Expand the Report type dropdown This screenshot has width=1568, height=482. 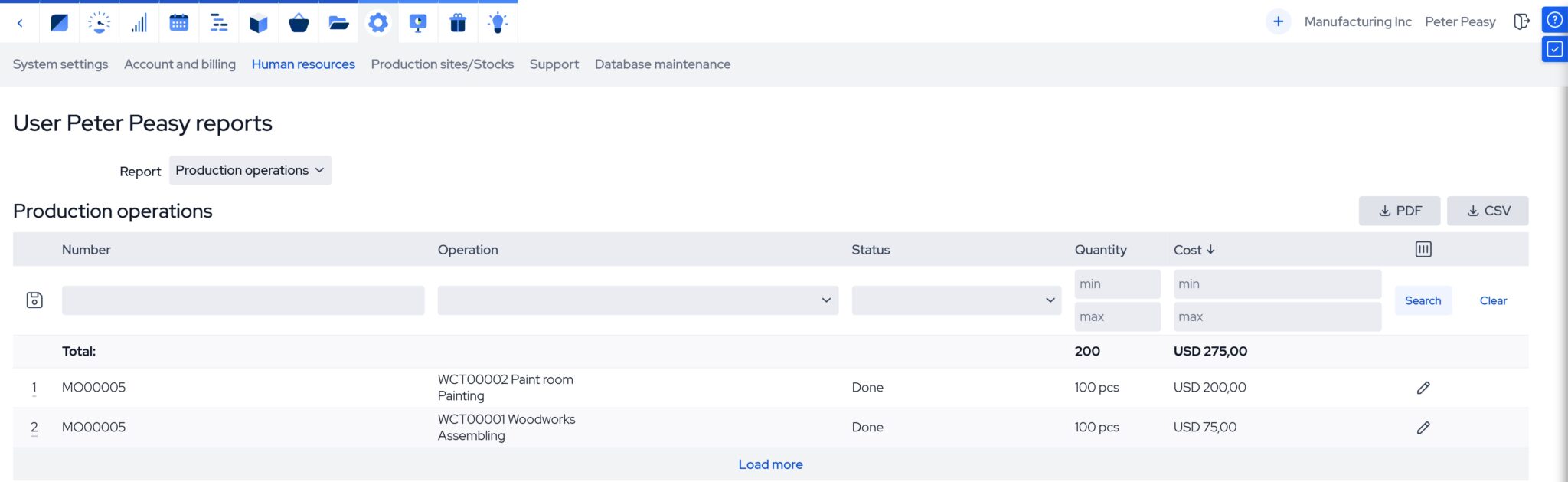click(250, 170)
